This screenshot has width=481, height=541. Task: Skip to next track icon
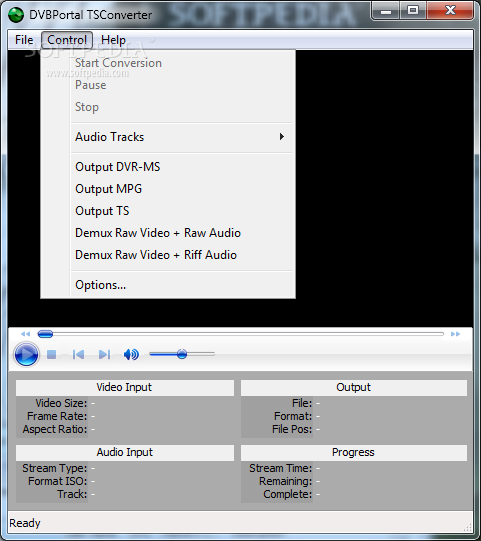click(104, 354)
